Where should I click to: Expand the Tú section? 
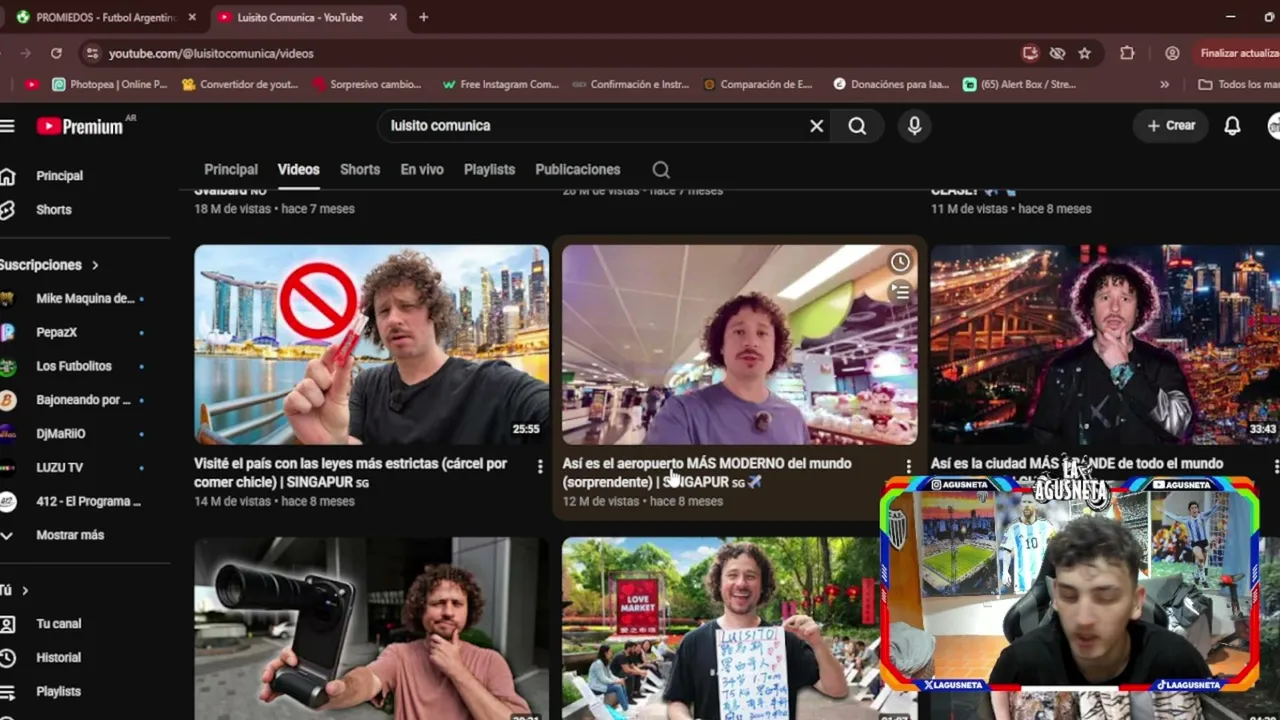(14, 590)
